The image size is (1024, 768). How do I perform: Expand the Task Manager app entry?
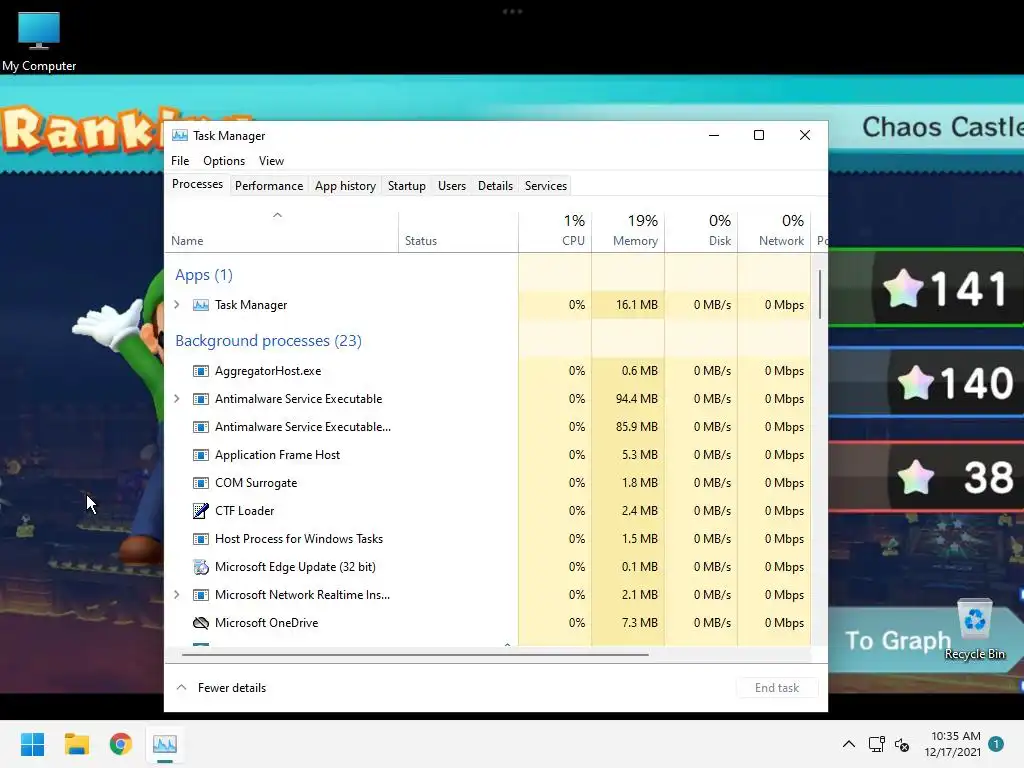176,304
